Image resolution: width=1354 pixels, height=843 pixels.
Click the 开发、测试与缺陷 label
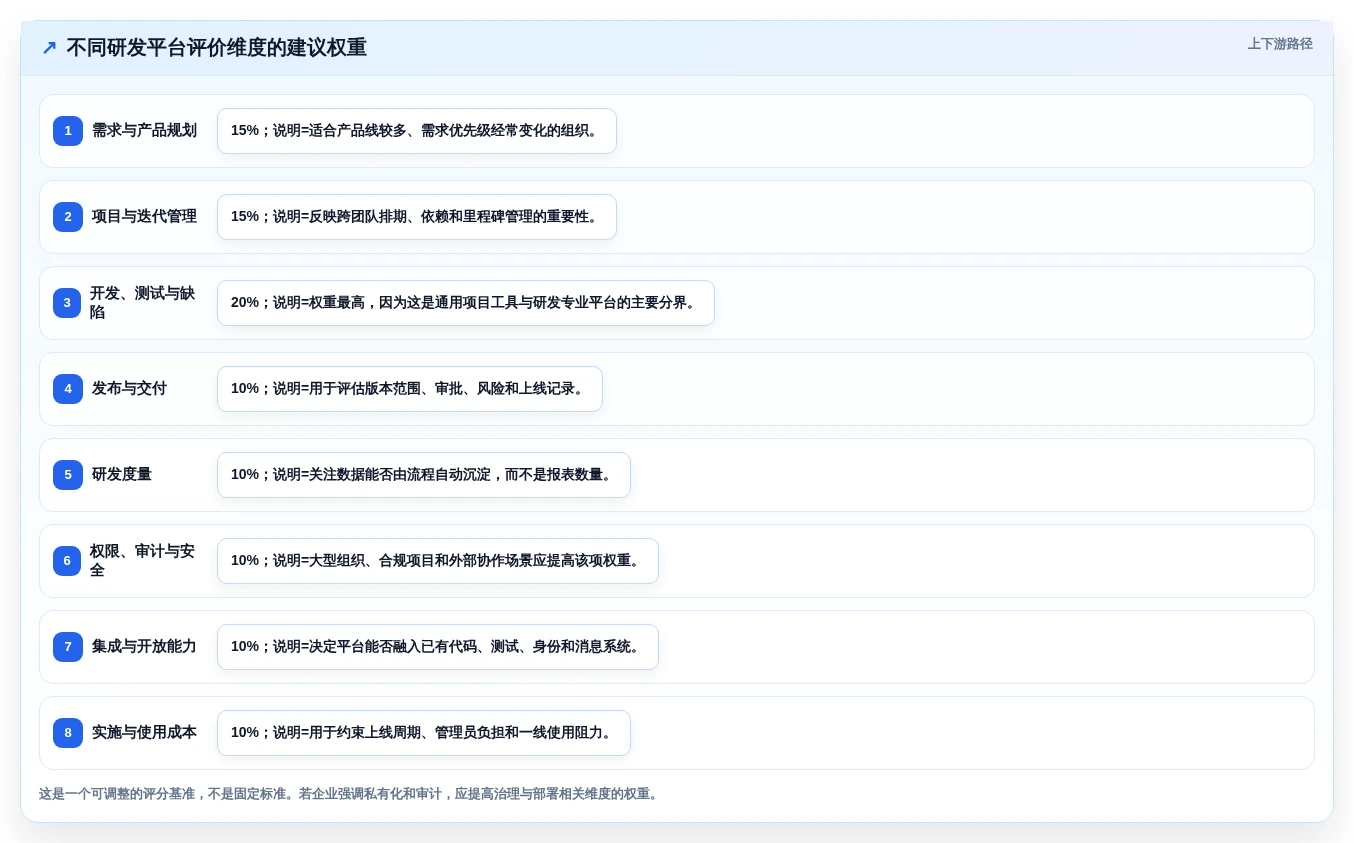pos(142,303)
